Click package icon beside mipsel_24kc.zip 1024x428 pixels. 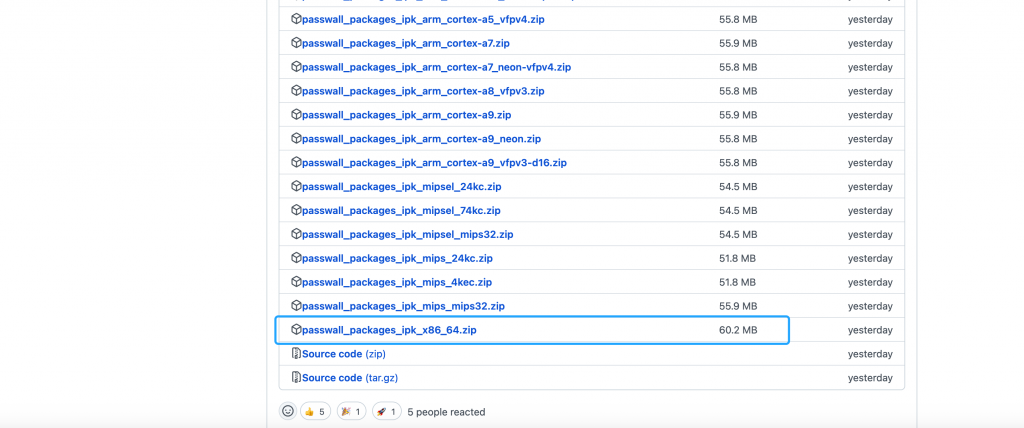[296, 186]
